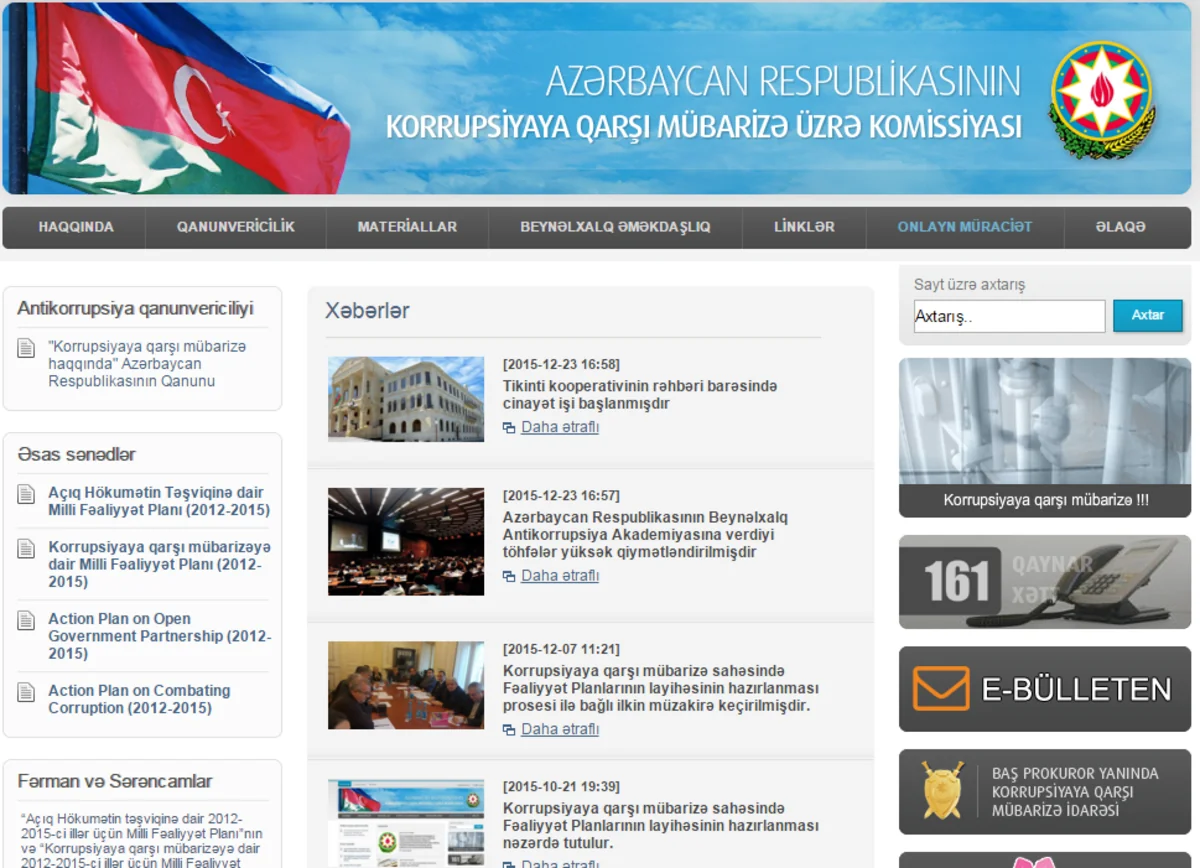Image resolution: width=1200 pixels, height=868 pixels.
Task: Click the Axtar search button
Action: (x=1148, y=315)
